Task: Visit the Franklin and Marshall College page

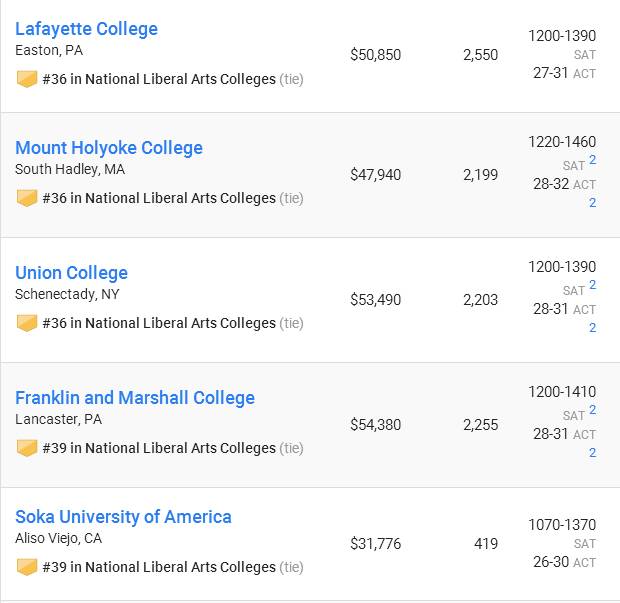Action: [x=135, y=398]
